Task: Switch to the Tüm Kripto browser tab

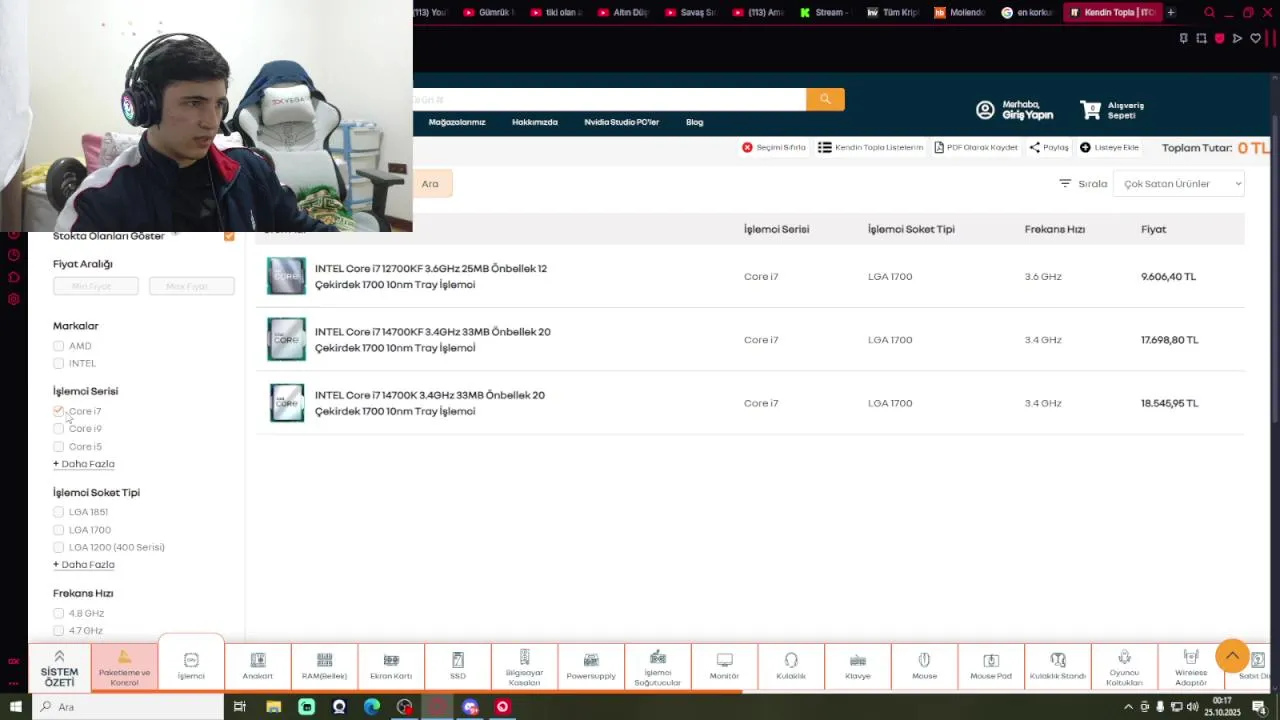Action: (893, 12)
